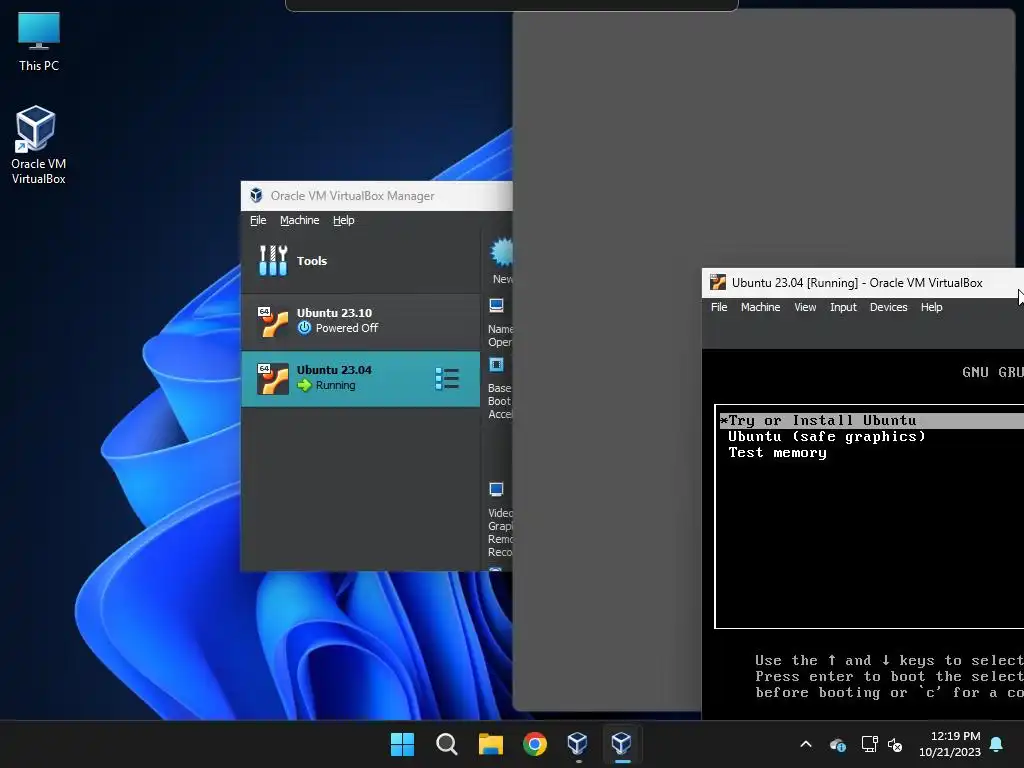Select the Ubuntu 23.10 virtual machine
1024x768 pixels.
pyautogui.click(x=360, y=321)
